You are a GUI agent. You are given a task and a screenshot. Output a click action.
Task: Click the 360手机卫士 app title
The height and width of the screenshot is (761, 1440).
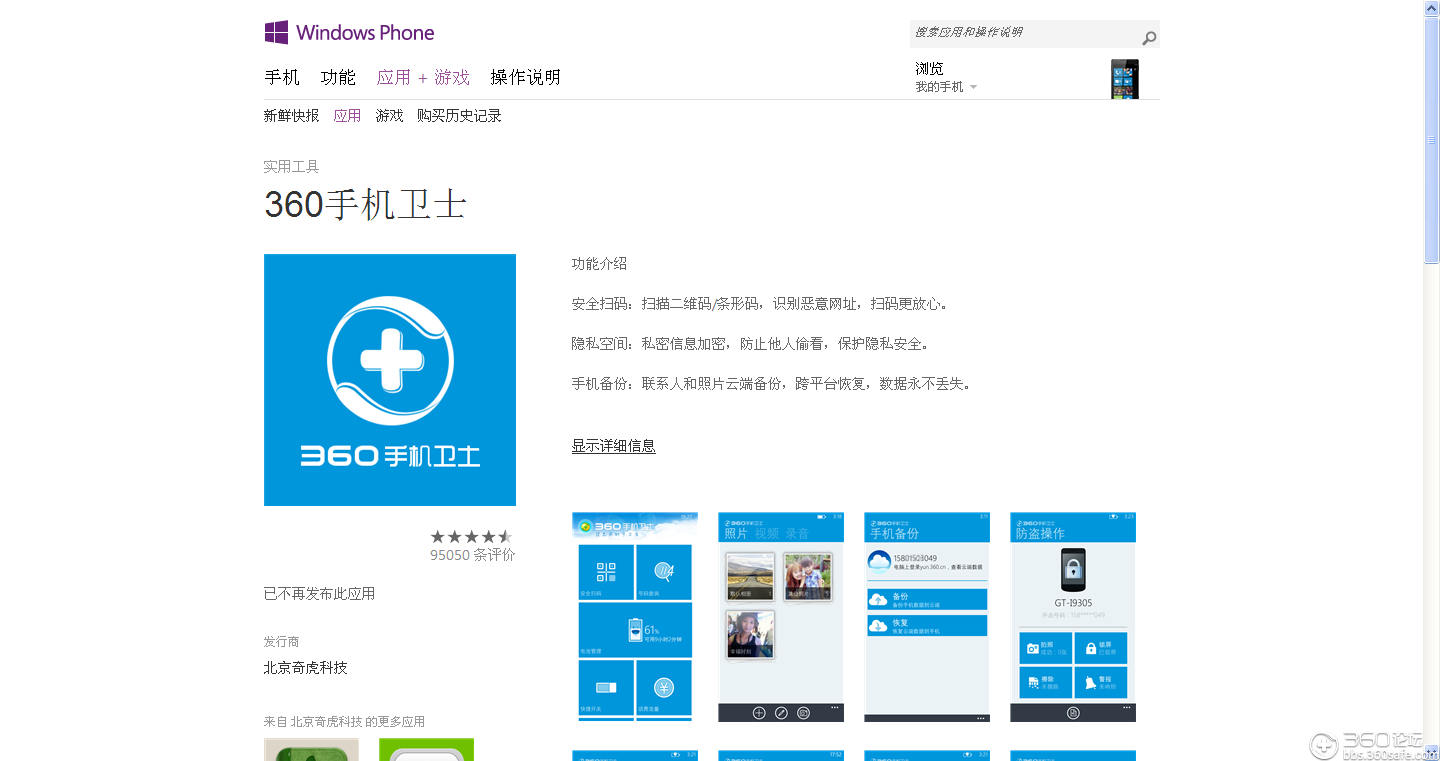pos(365,204)
